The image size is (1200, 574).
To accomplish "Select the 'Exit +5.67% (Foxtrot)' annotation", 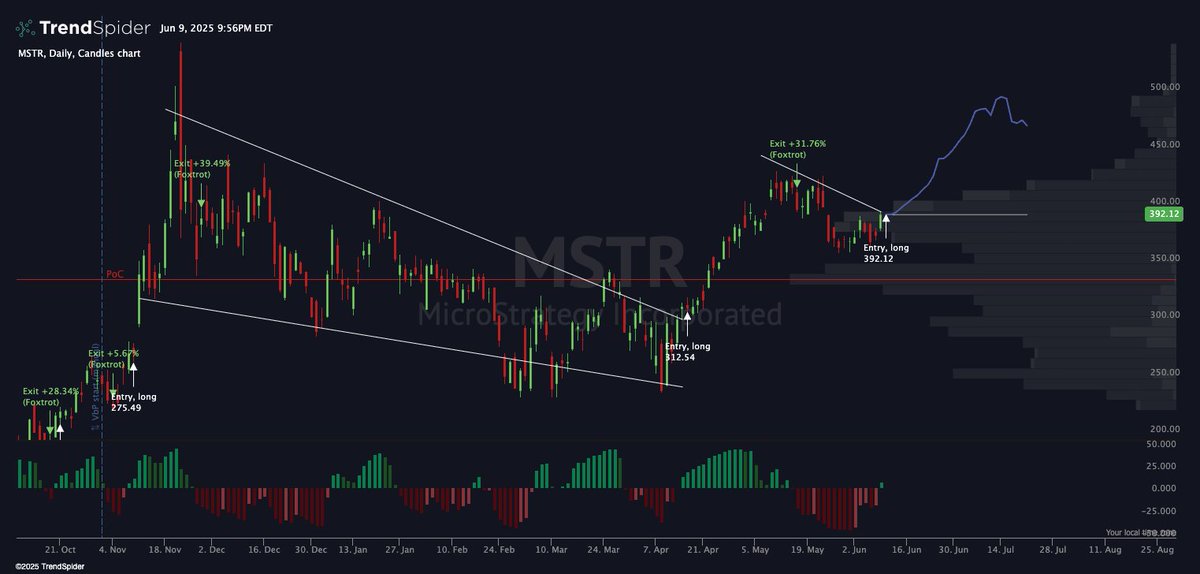I will click(113, 359).
